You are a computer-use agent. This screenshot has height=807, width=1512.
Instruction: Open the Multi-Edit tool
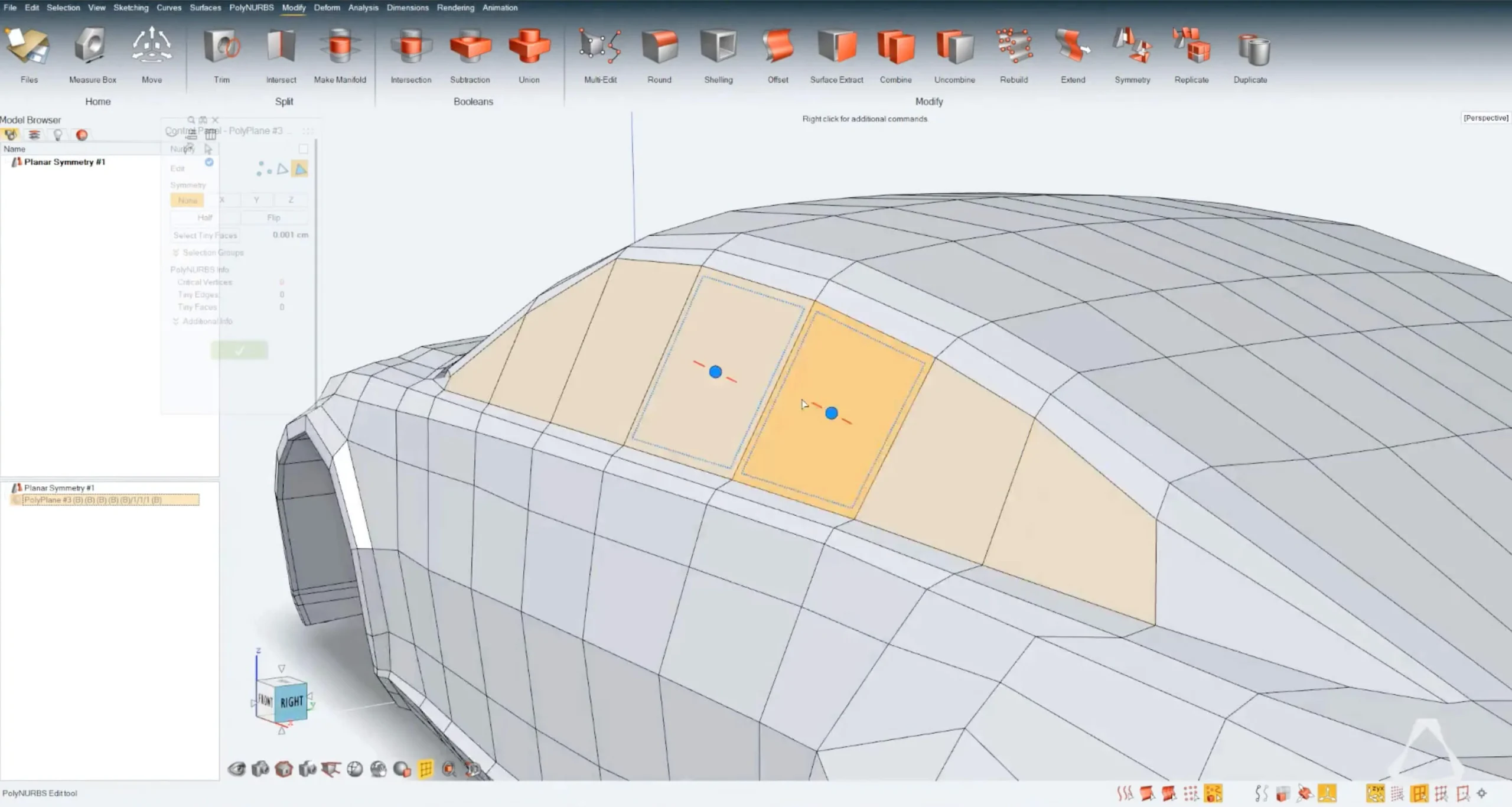click(x=600, y=48)
